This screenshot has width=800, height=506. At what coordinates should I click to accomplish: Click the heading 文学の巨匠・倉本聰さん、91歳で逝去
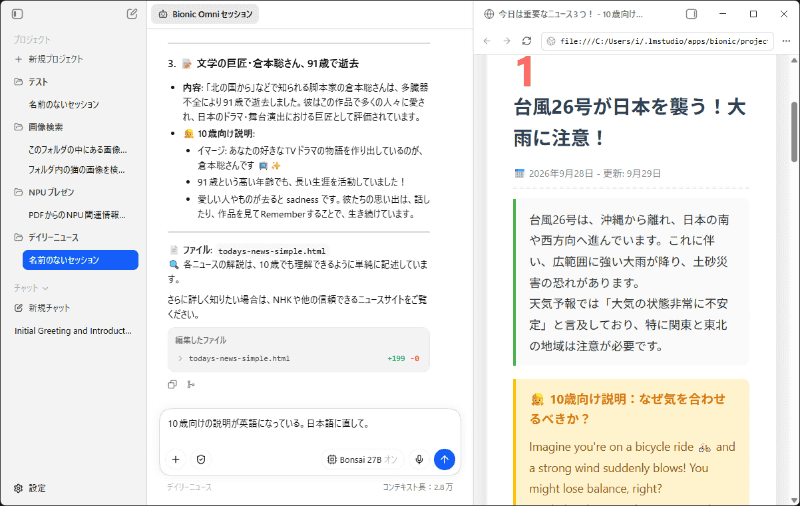(x=278, y=64)
